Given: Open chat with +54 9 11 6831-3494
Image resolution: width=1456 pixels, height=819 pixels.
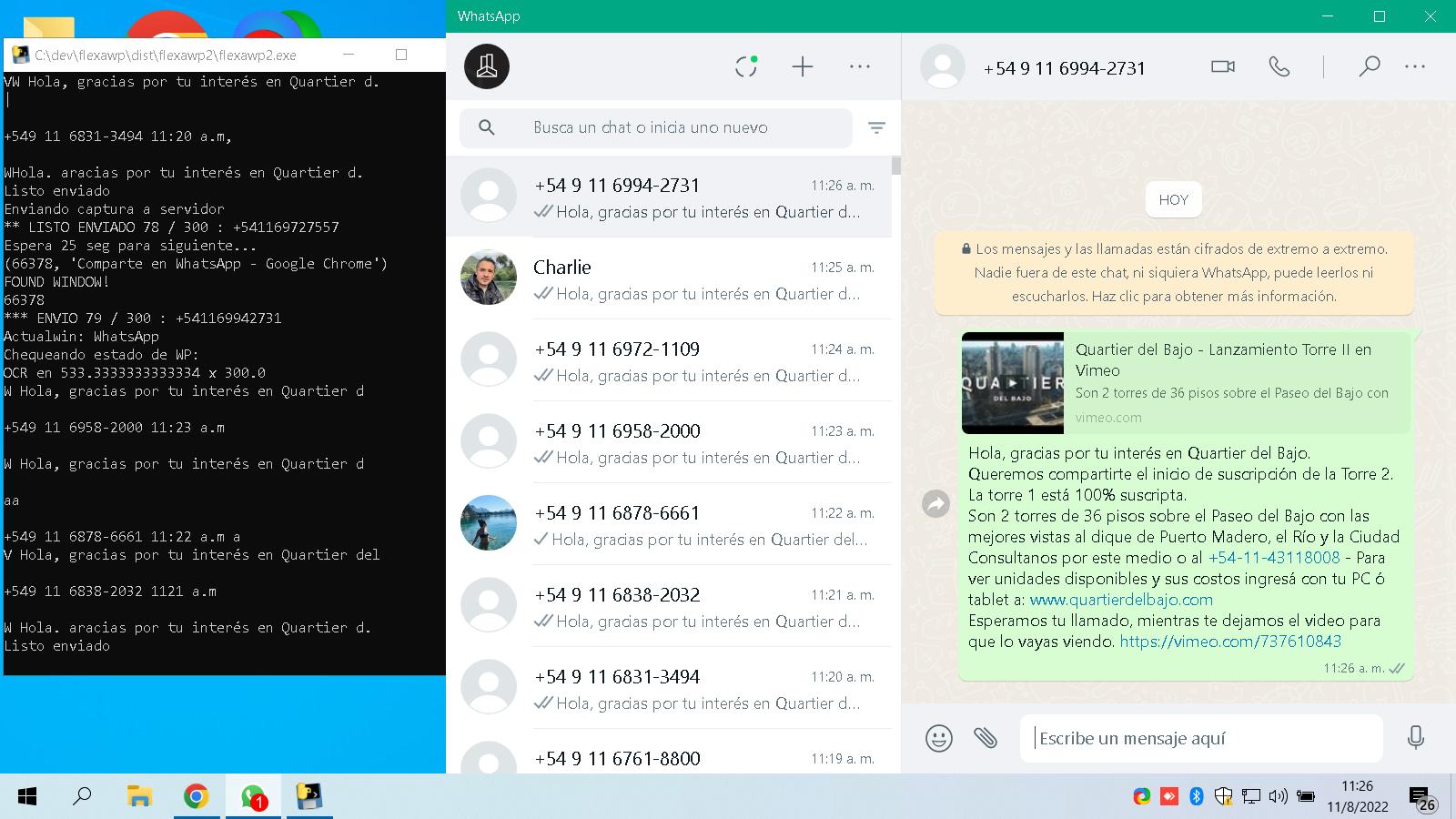Looking at the screenshot, I should [x=669, y=688].
